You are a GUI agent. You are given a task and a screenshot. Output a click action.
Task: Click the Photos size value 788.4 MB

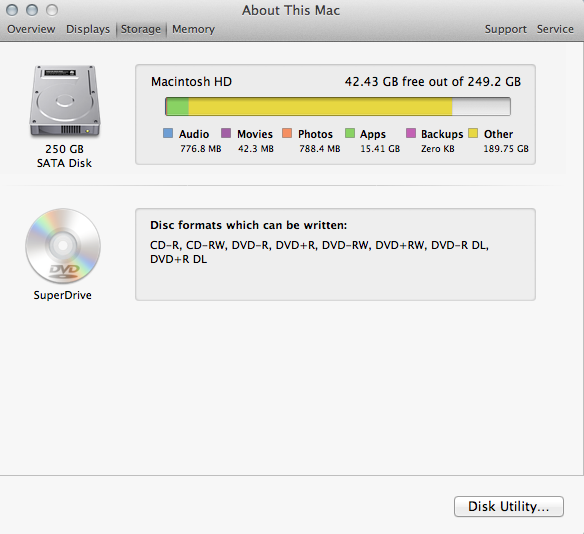pyautogui.click(x=320, y=149)
